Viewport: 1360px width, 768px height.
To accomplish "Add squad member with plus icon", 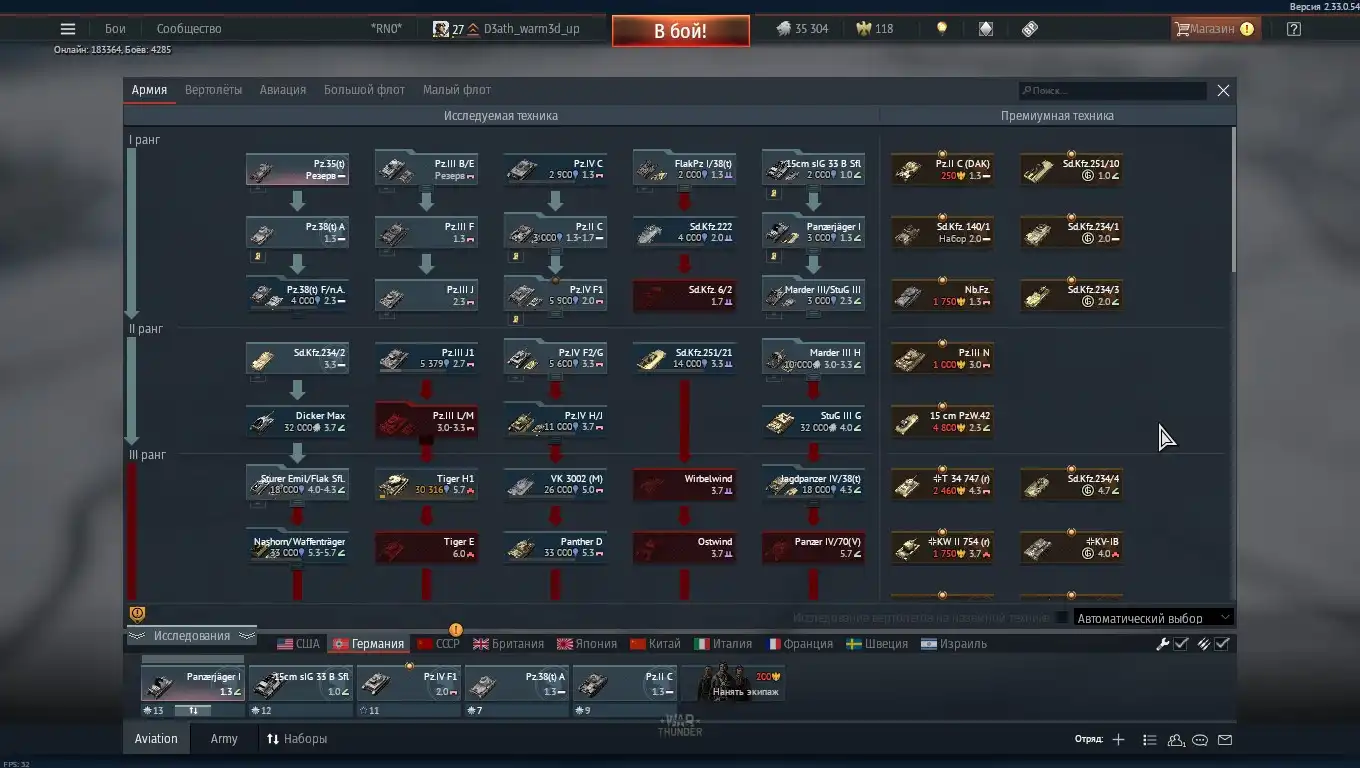I will click(1118, 740).
